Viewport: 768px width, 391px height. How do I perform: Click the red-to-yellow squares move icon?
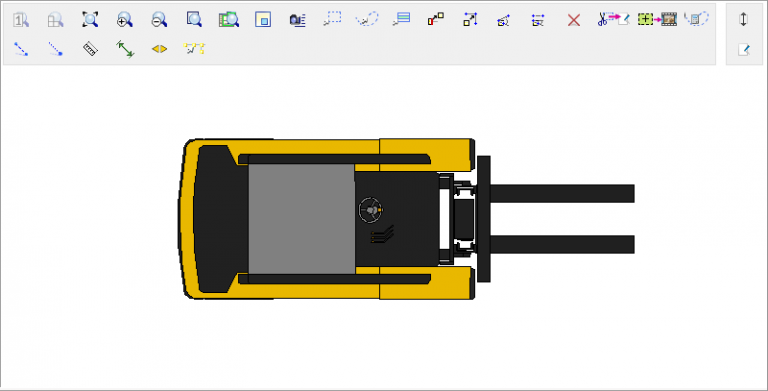[436, 19]
